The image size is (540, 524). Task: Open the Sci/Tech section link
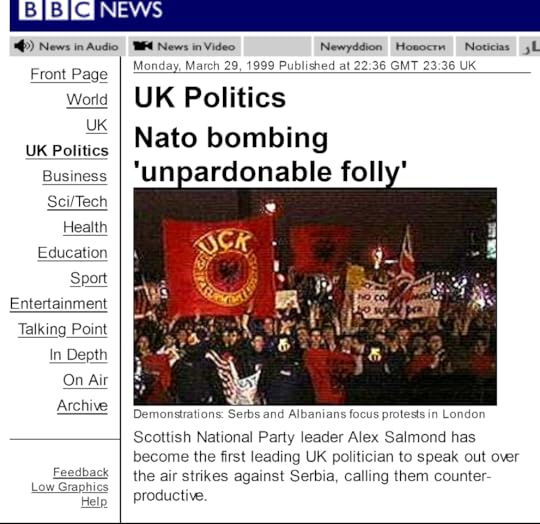[x=77, y=202]
